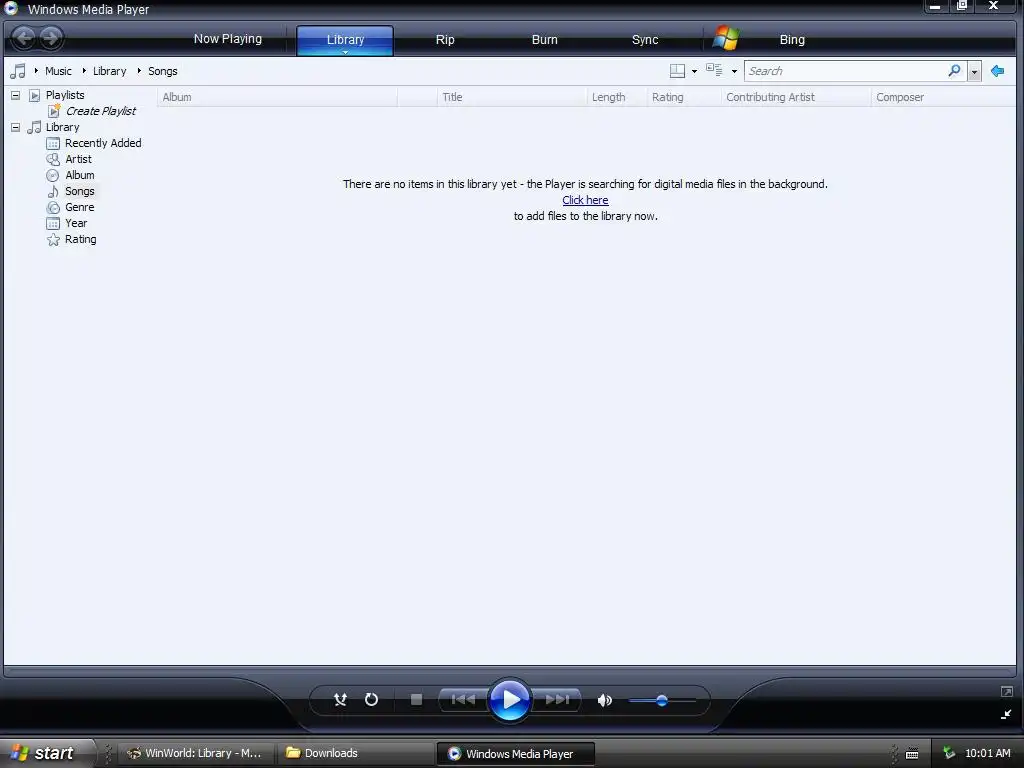Open the Year view
The image size is (1024, 768).
point(76,223)
